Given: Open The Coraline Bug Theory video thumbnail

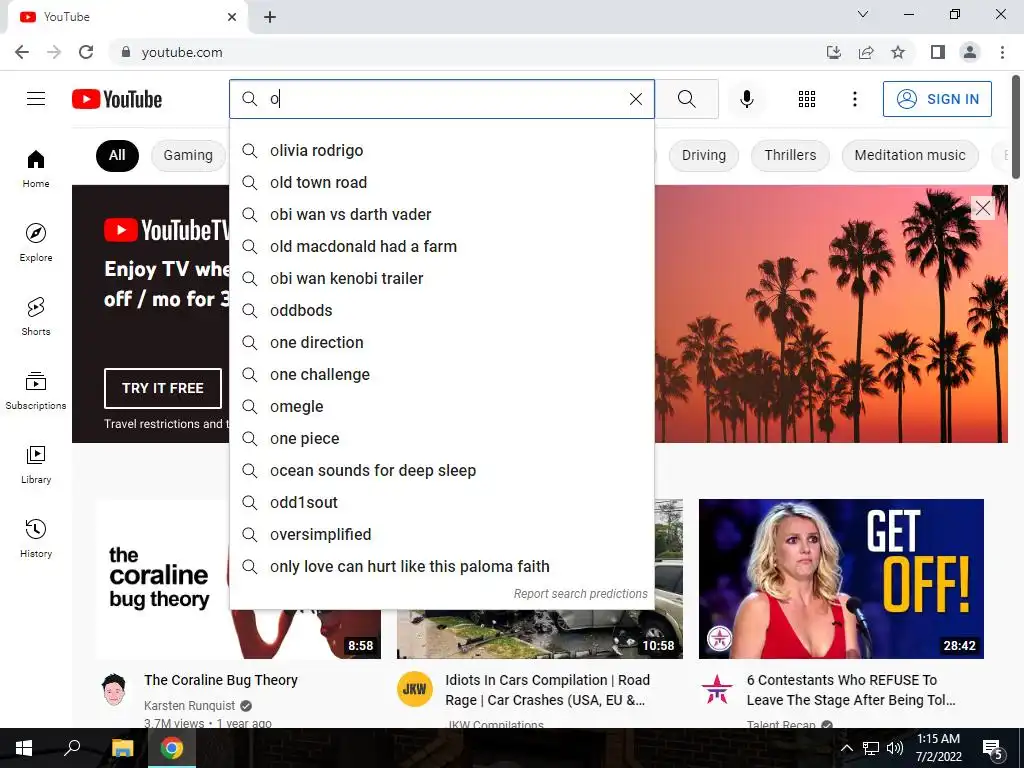Looking at the screenshot, I should coord(162,579).
